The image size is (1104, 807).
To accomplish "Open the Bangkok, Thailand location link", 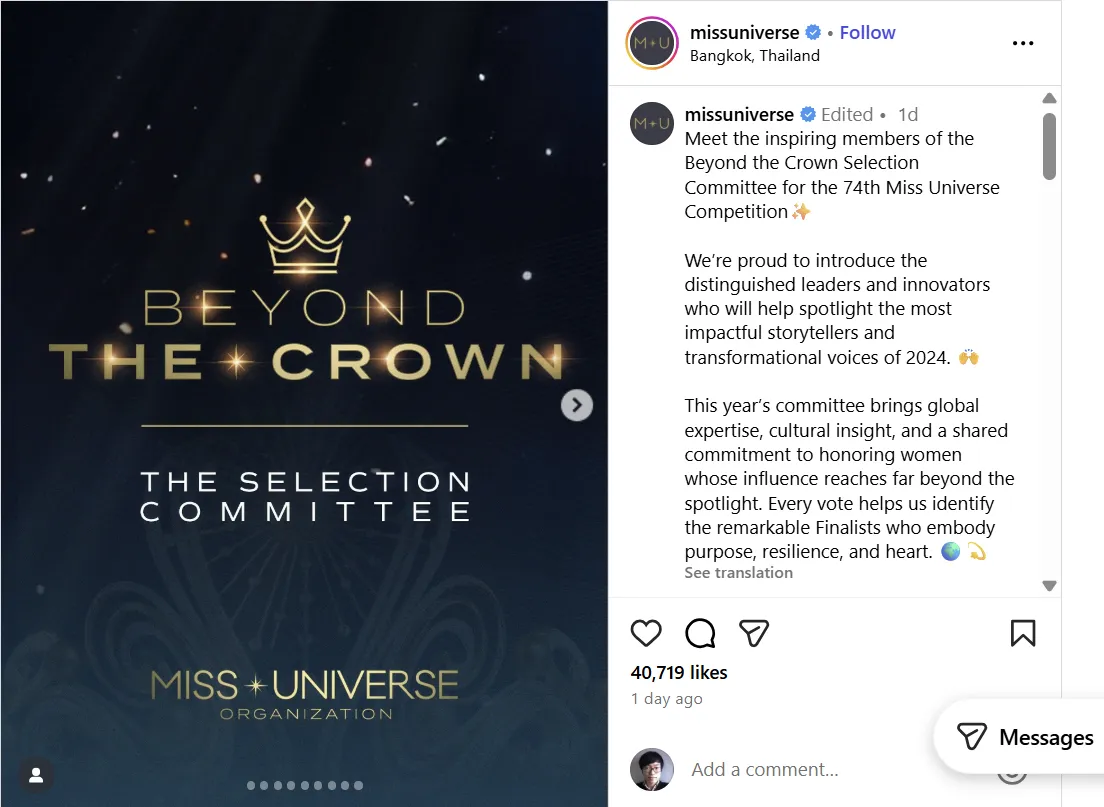I will coord(754,56).
